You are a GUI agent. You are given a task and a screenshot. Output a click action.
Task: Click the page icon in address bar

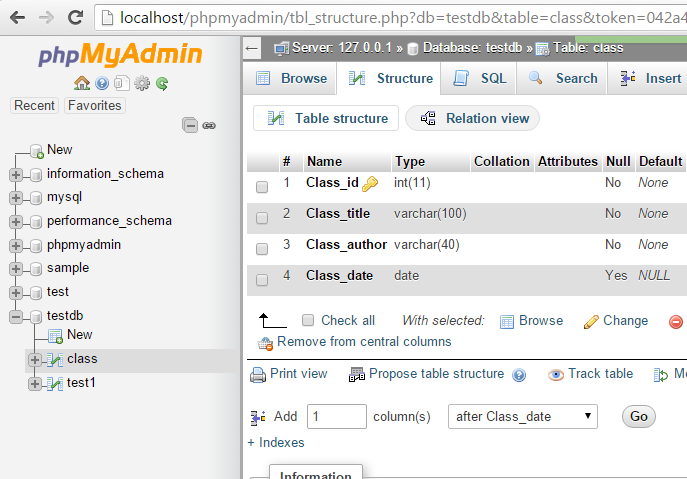107,18
